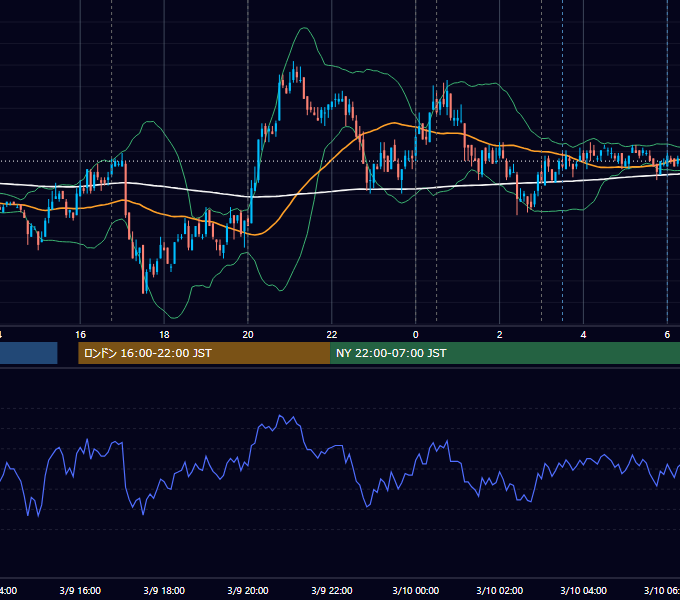Click the '2' hour label on the upper time axis
This screenshot has width=680, height=600.
coord(500,335)
